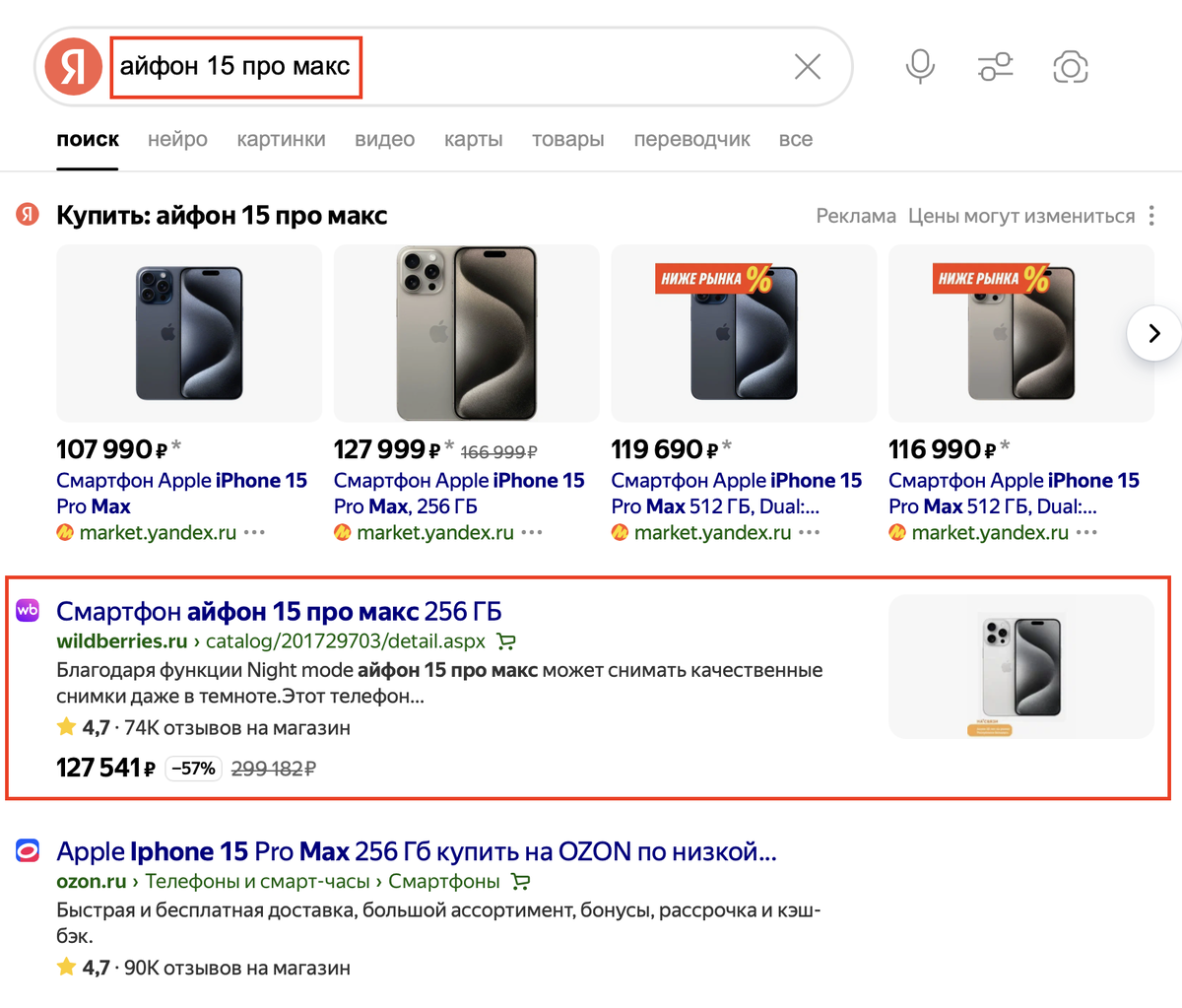Open product image priced 116 990 ₽
Viewport: 1182px width, 1008px height.
click(1021, 333)
